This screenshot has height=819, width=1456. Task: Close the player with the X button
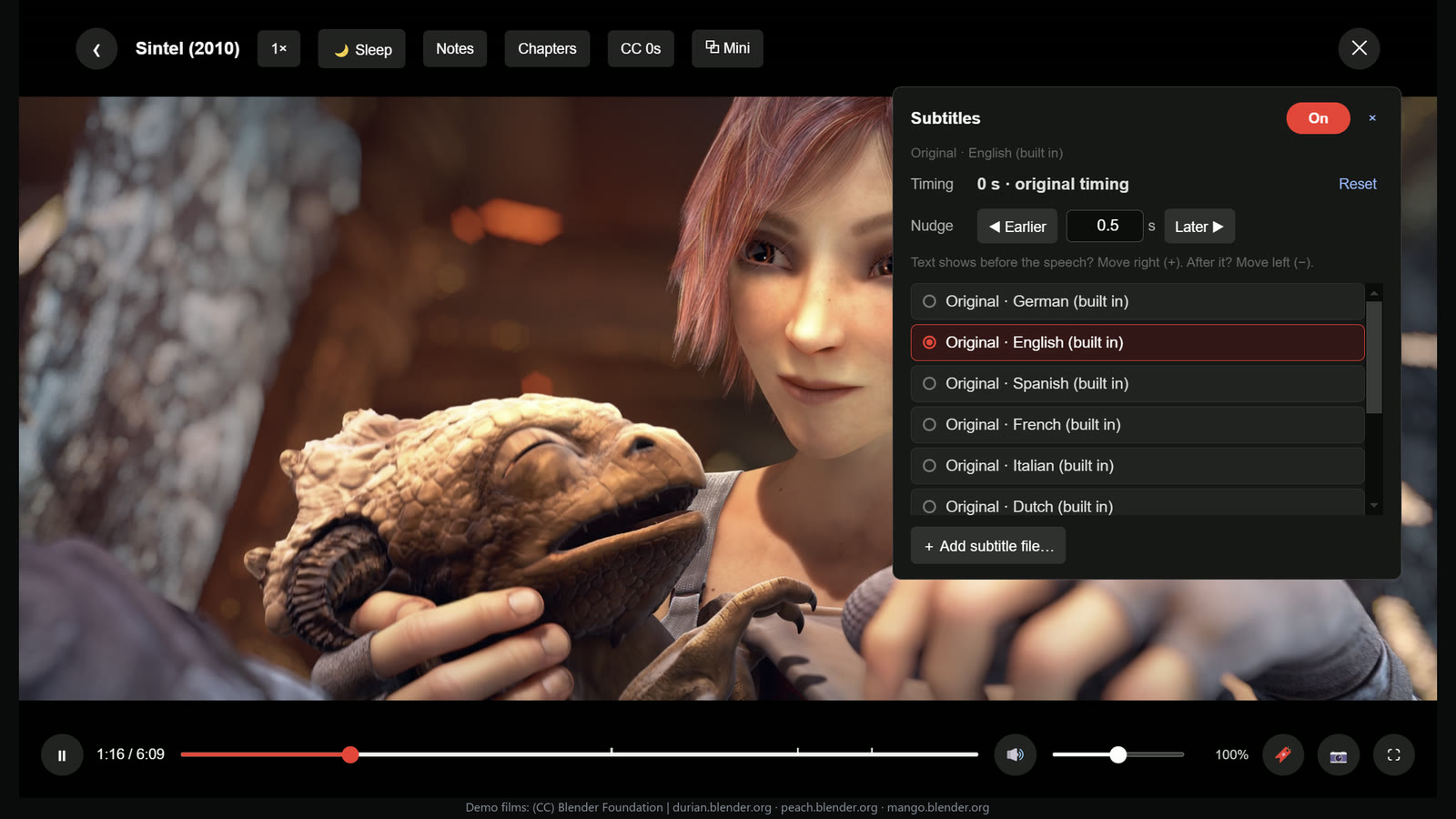(1359, 48)
